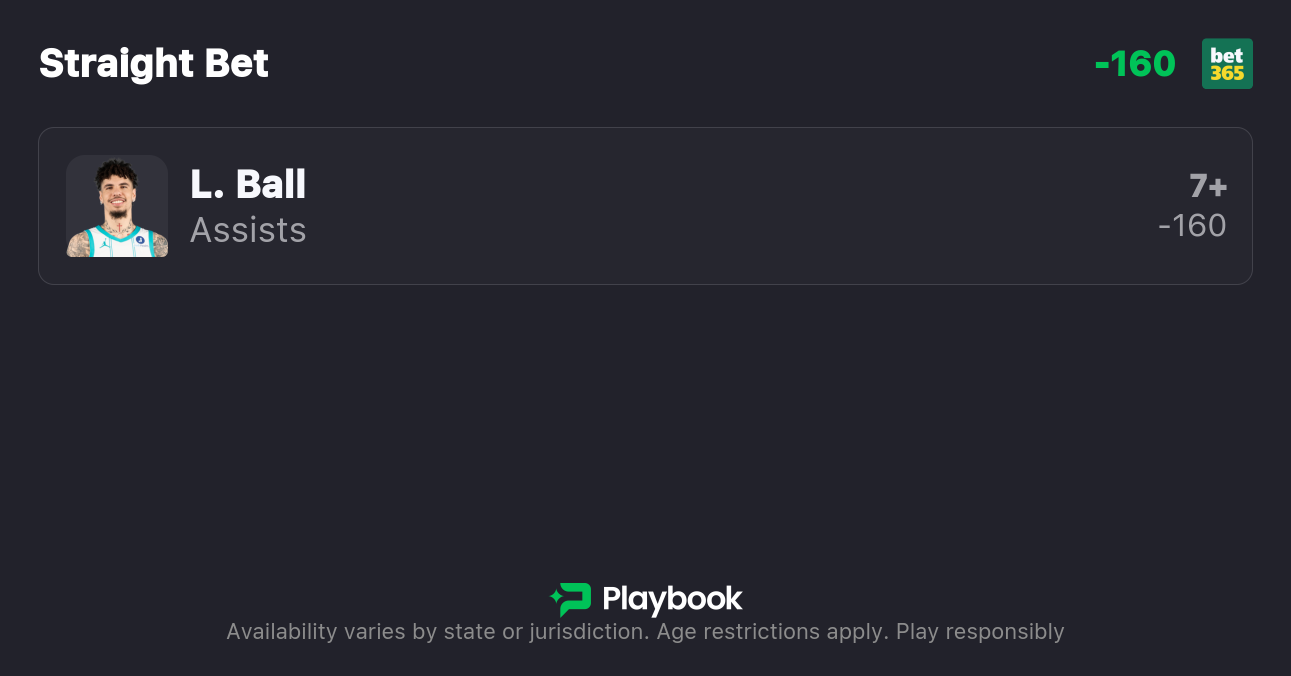The height and width of the screenshot is (676, 1291).
Task: Click the "Straight Bet" heading
Action: pos(154,64)
